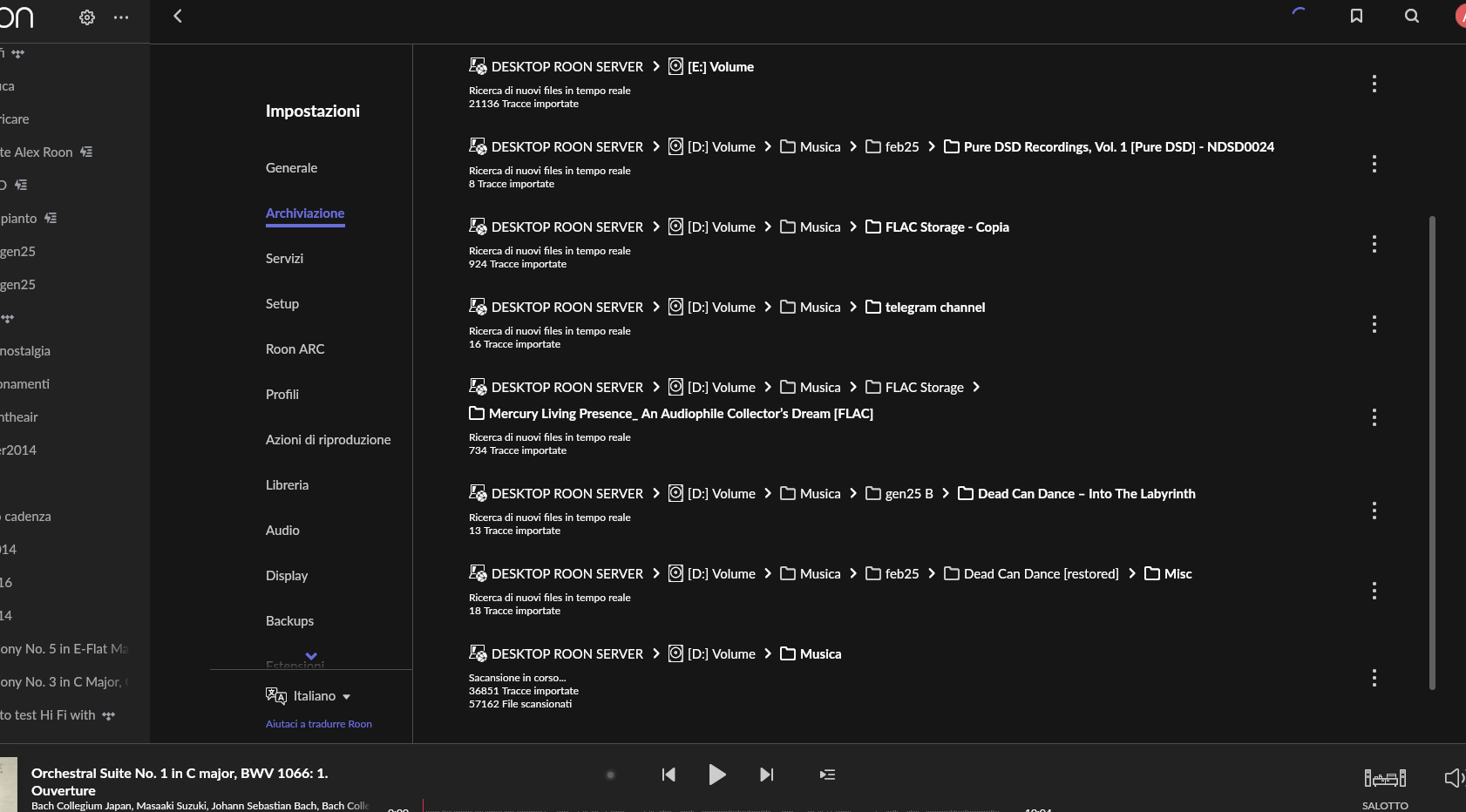
Task: Click the FLAC Storage - Copia folder name
Action: pyautogui.click(x=947, y=227)
